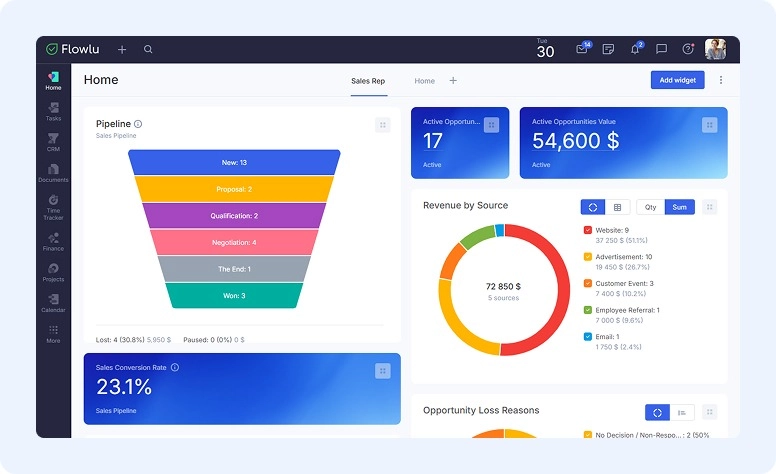This screenshot has height=474, width=776.
Task: Open Finance in the sidebar
Action: pyautogui.click(x=53, y=242)
